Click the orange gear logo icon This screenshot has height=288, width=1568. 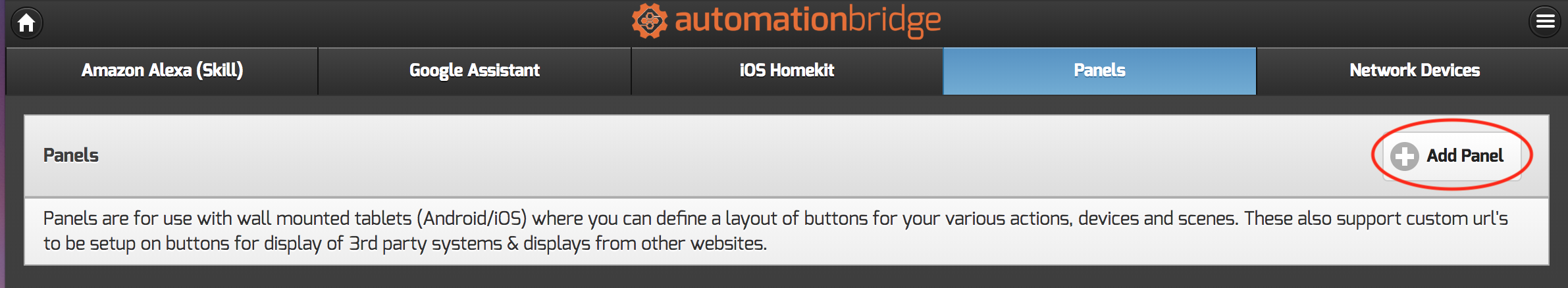[x=649, y=21]
